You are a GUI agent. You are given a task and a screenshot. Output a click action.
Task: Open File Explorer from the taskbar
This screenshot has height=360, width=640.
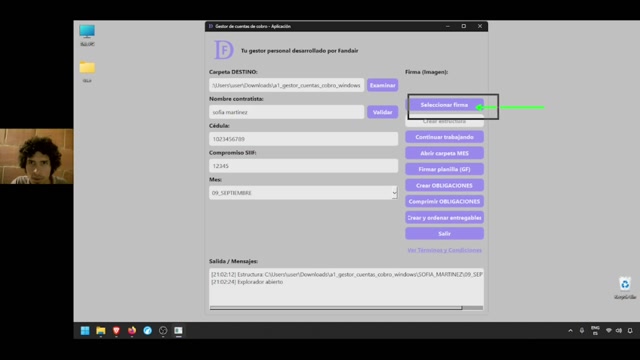[x=100, y=331]
